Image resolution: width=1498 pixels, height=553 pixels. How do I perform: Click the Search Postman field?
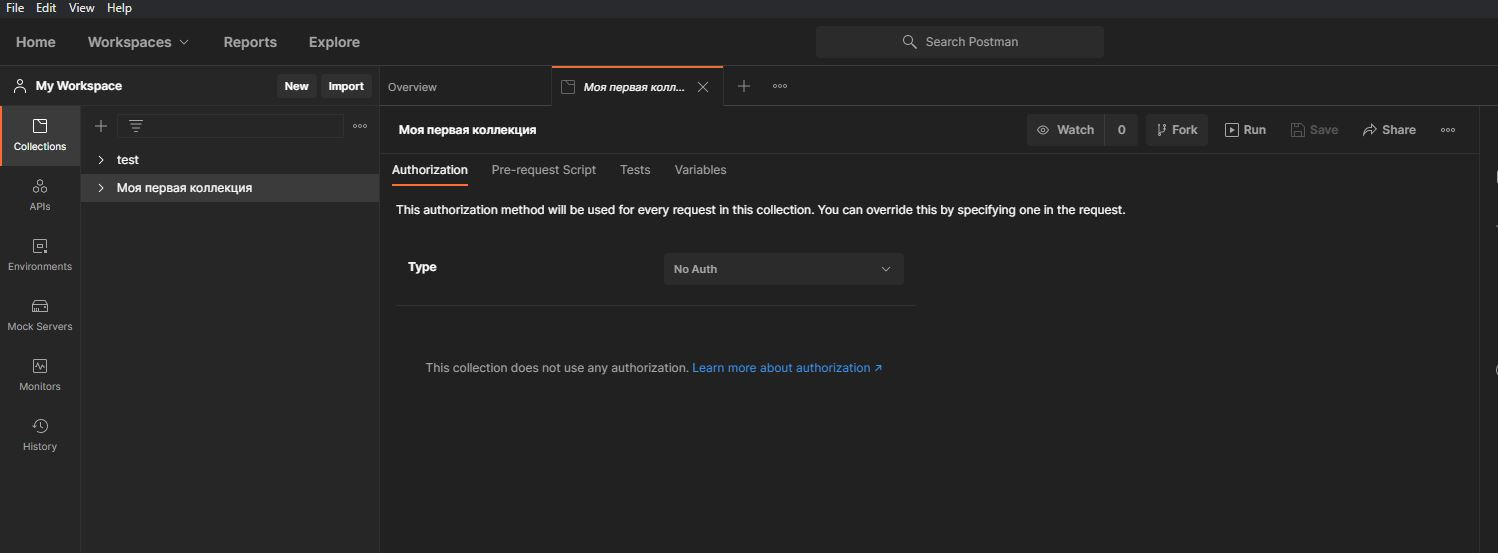coord(960,42)
